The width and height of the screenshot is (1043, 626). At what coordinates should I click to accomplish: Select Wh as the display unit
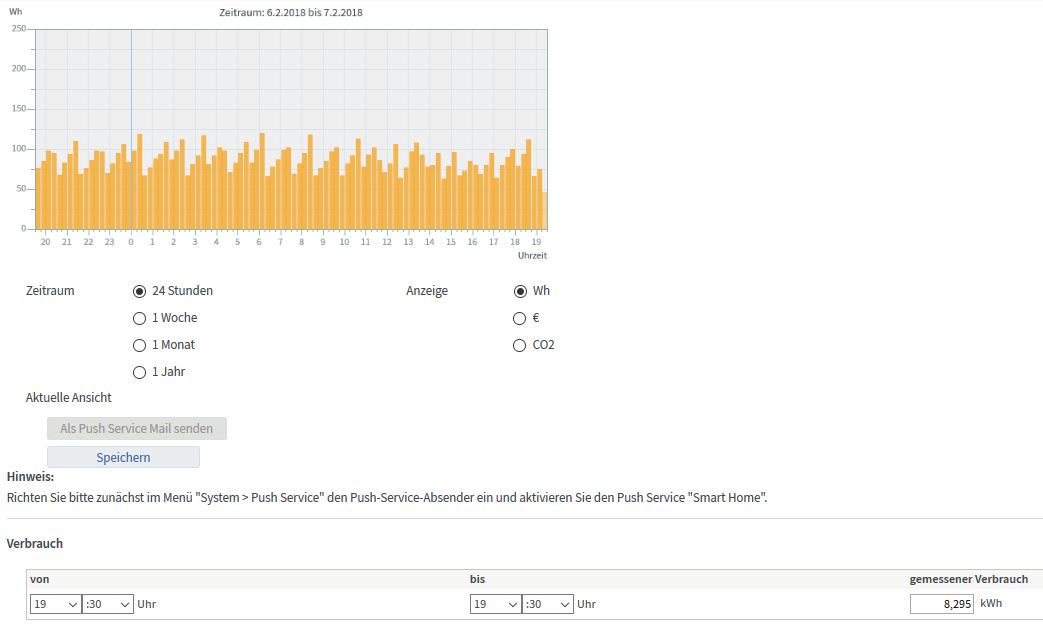pos(519,291)
